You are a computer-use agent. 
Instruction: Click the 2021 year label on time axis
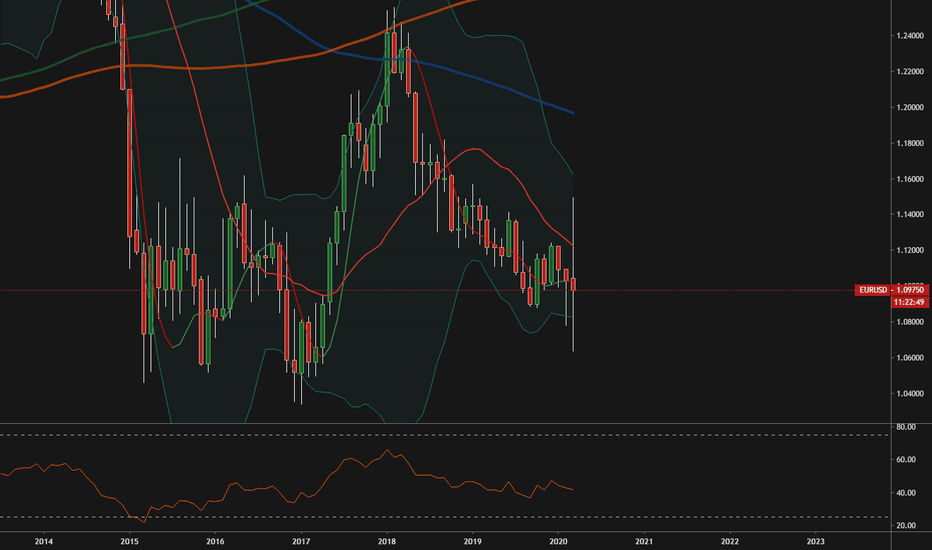click(x=644, y=541)
